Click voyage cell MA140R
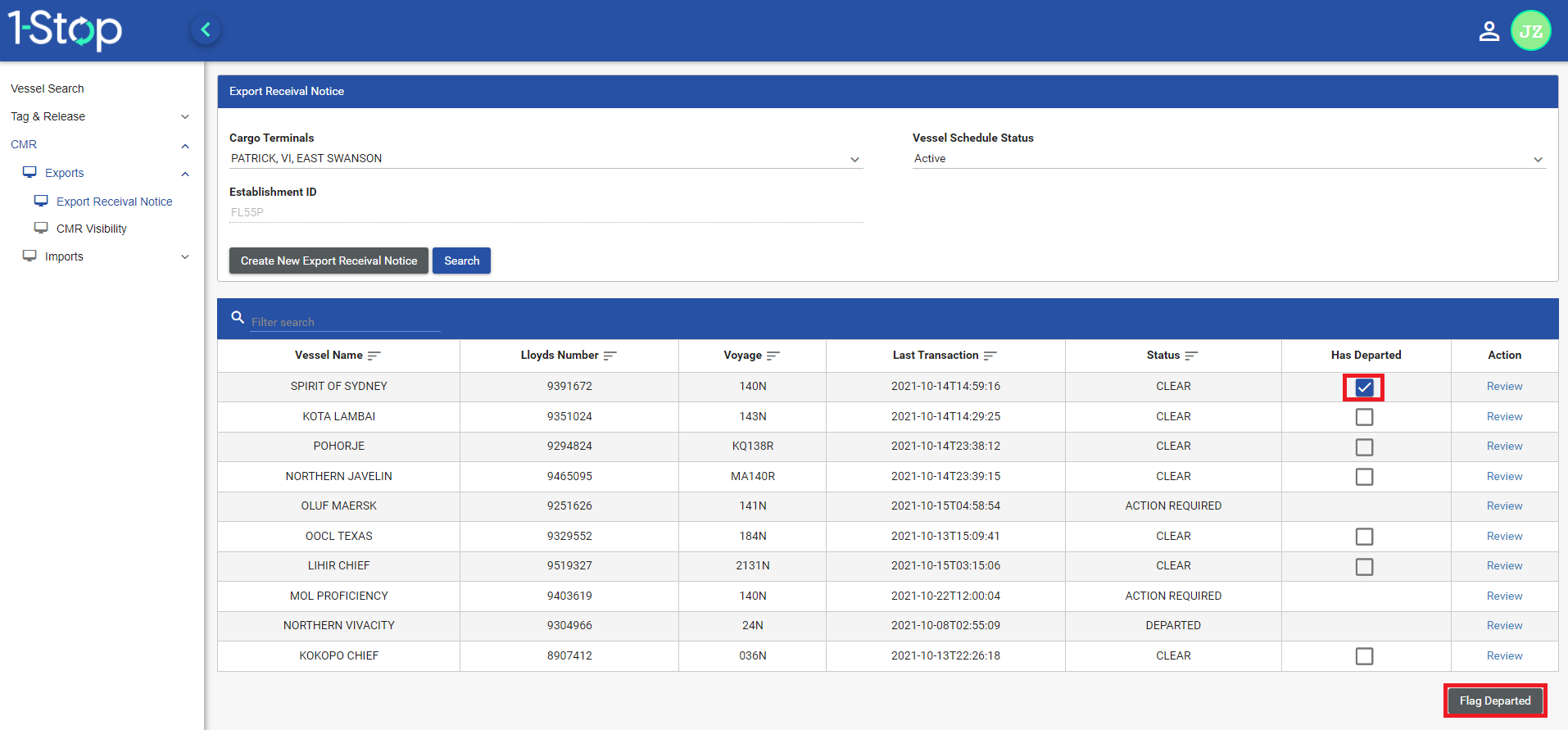This screenshot has height=730, width=1568. click(753, 476)
